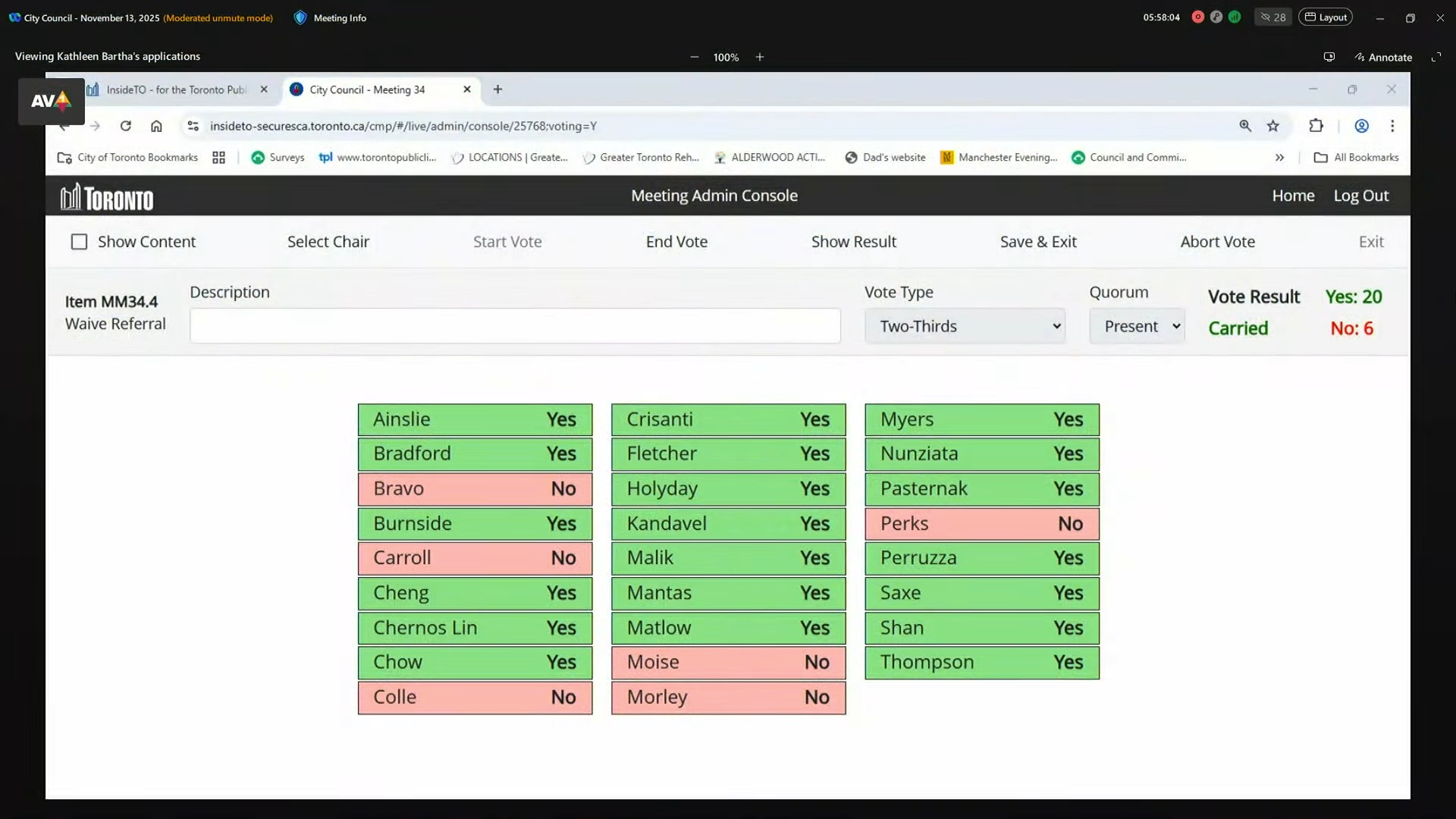Toggle Crisanti's vote from Yes
This screenshot has width=1456, height=819.
tap(728, 419)
